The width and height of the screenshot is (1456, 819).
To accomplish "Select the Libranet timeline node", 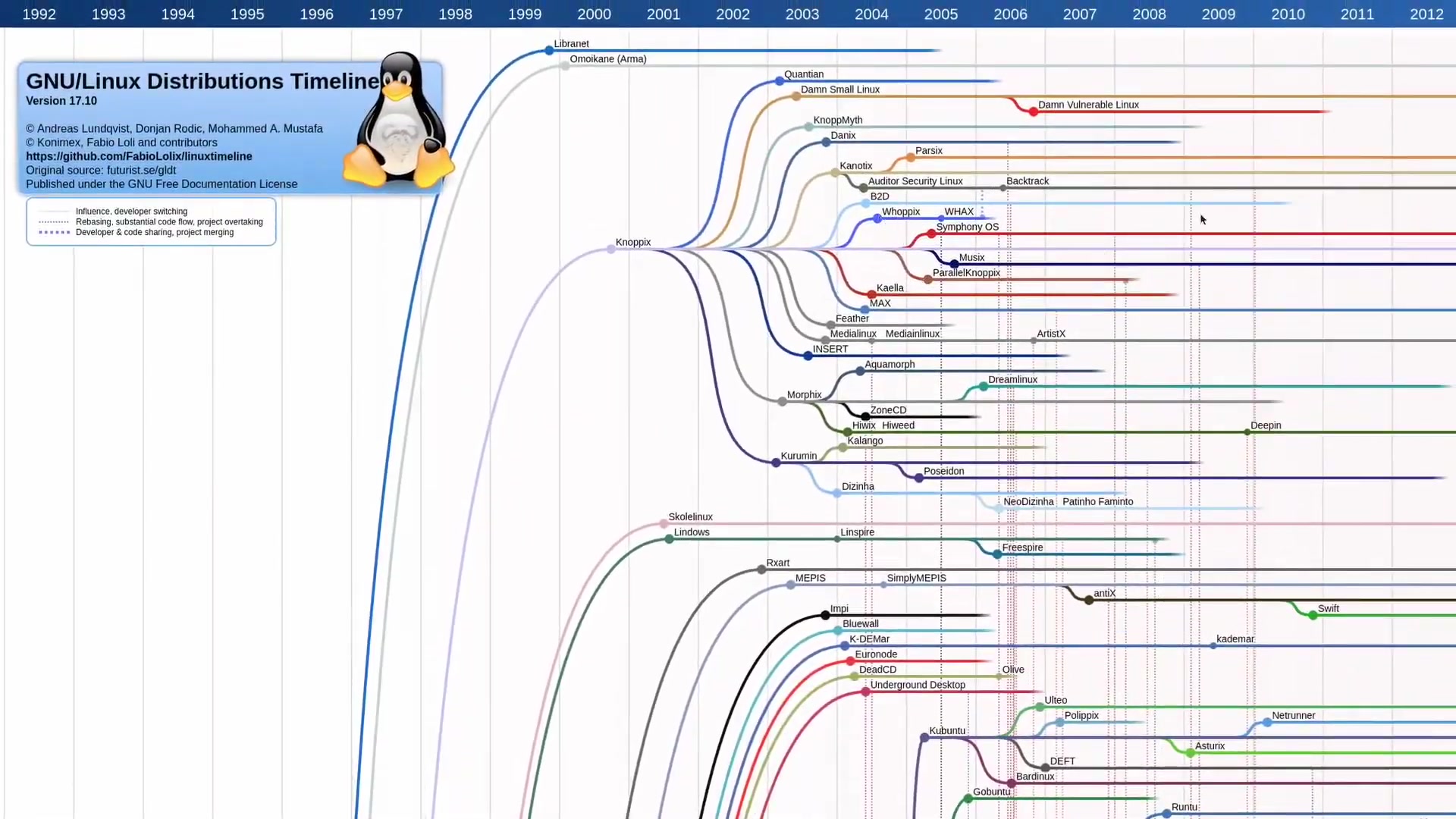I will pos(549,51).
